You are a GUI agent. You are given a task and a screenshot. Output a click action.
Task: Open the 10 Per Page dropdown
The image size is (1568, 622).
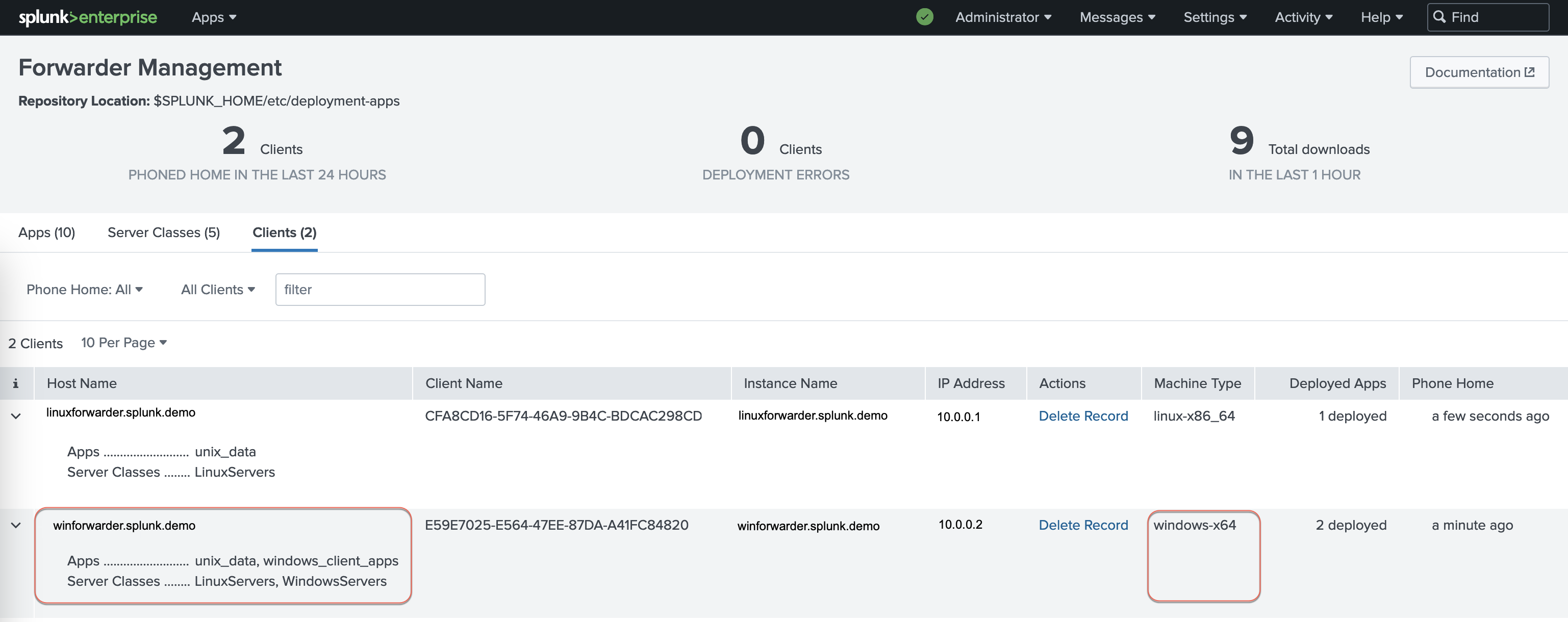(x=123, y=342)
